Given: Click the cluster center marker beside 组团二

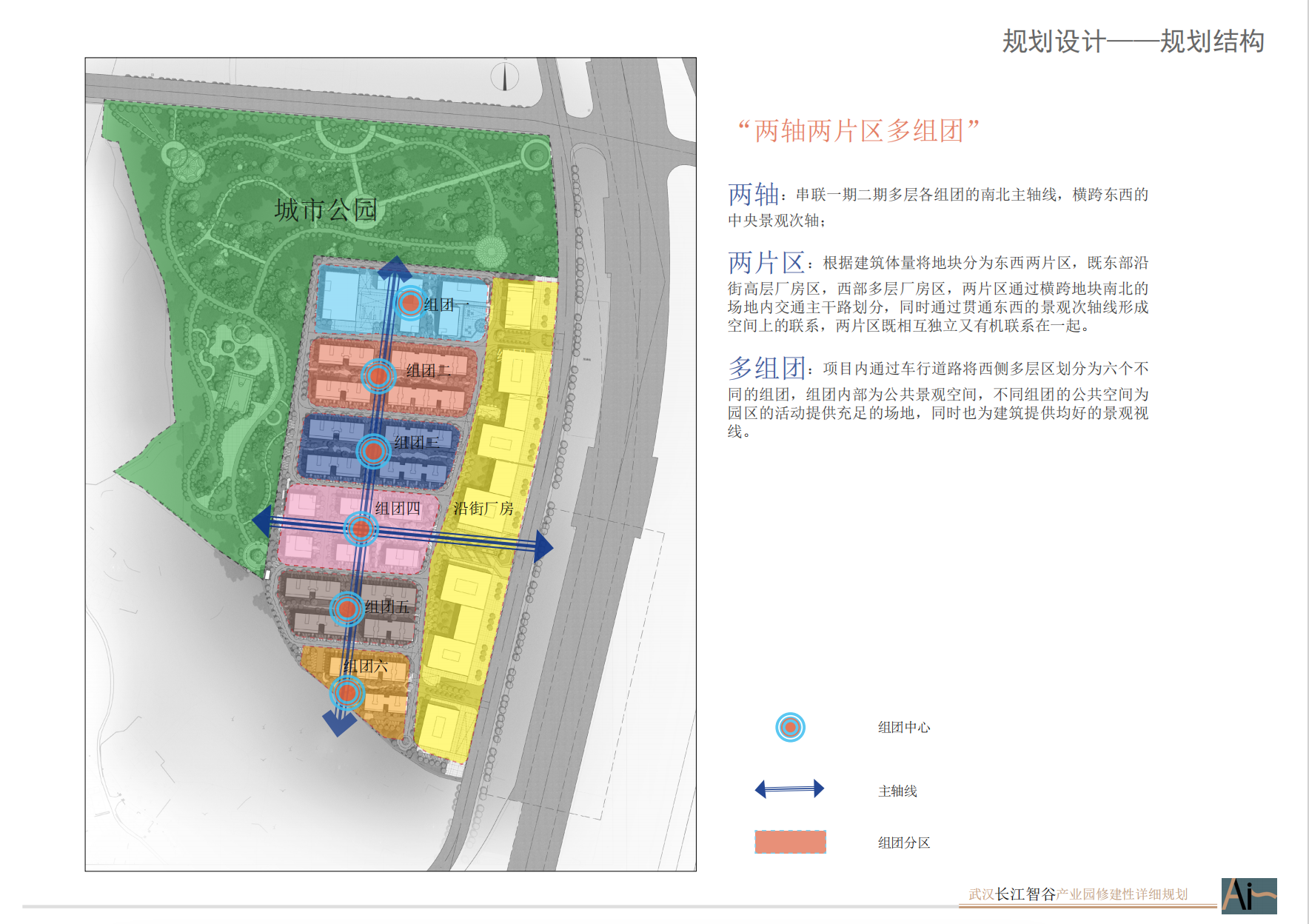Looking at the screenshot, I should [378, 376].
